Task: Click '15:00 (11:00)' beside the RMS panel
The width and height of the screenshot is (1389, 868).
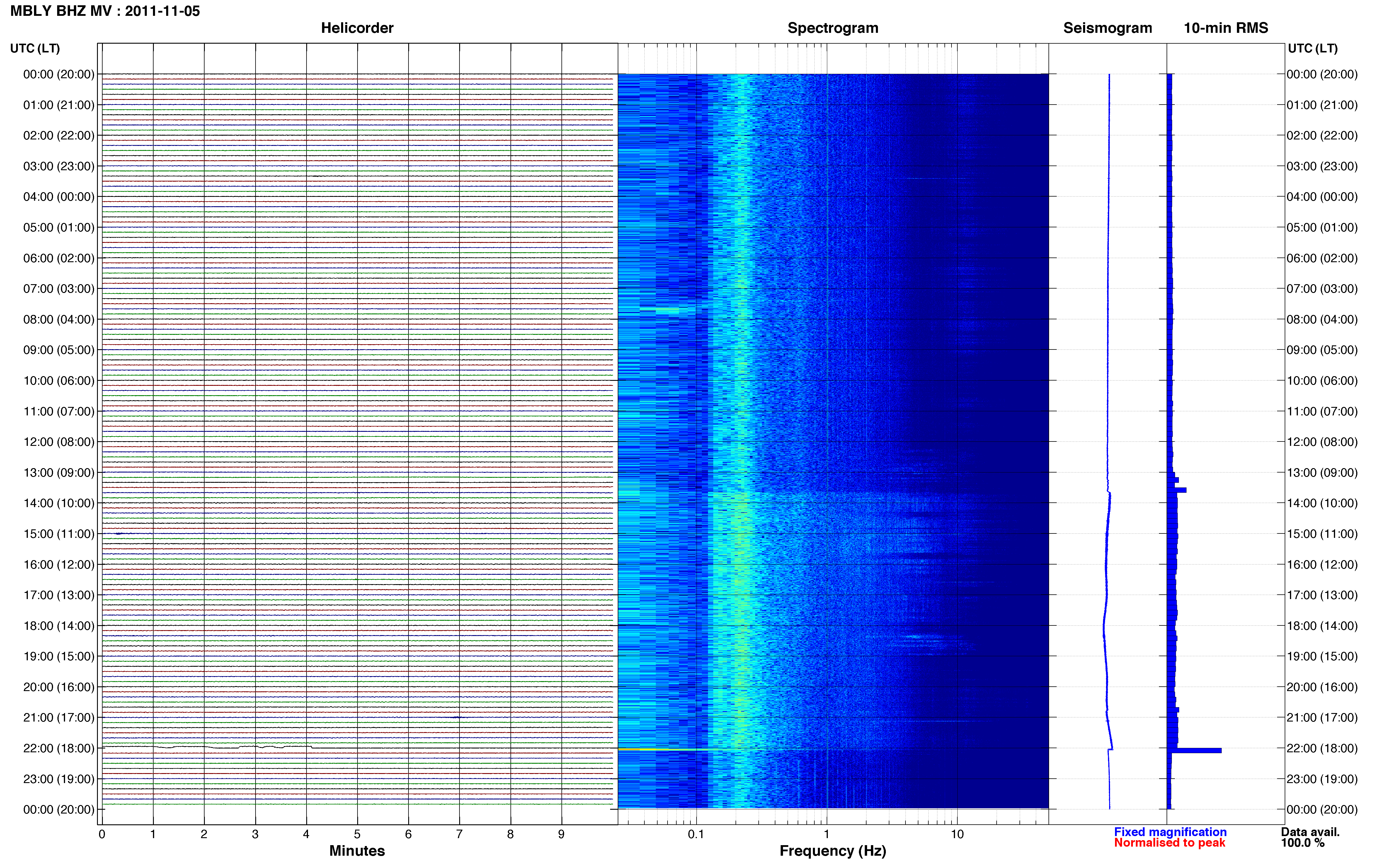Action: coord(1322,534)
